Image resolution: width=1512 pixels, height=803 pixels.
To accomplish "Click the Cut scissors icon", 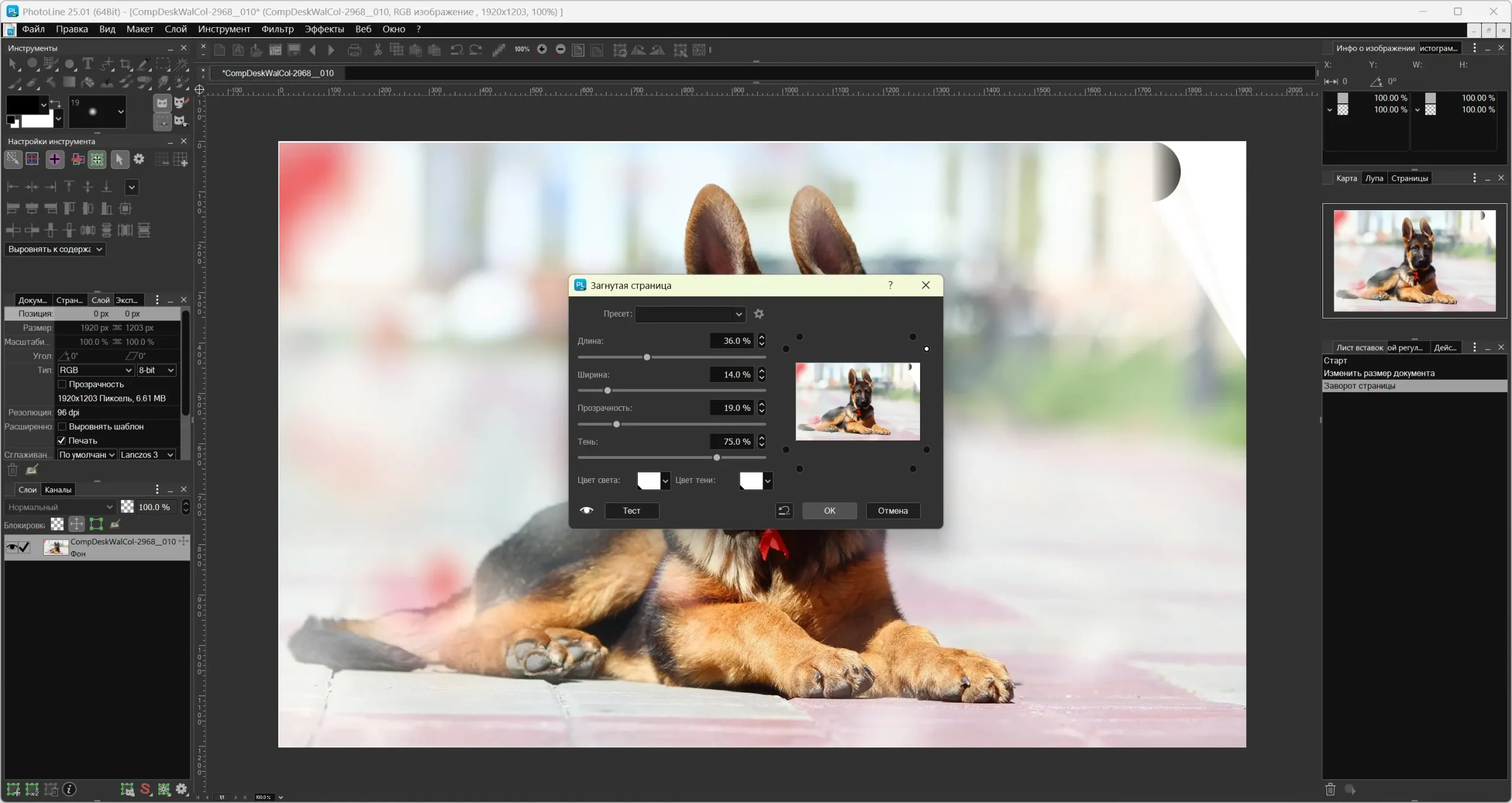I will 377,50.
